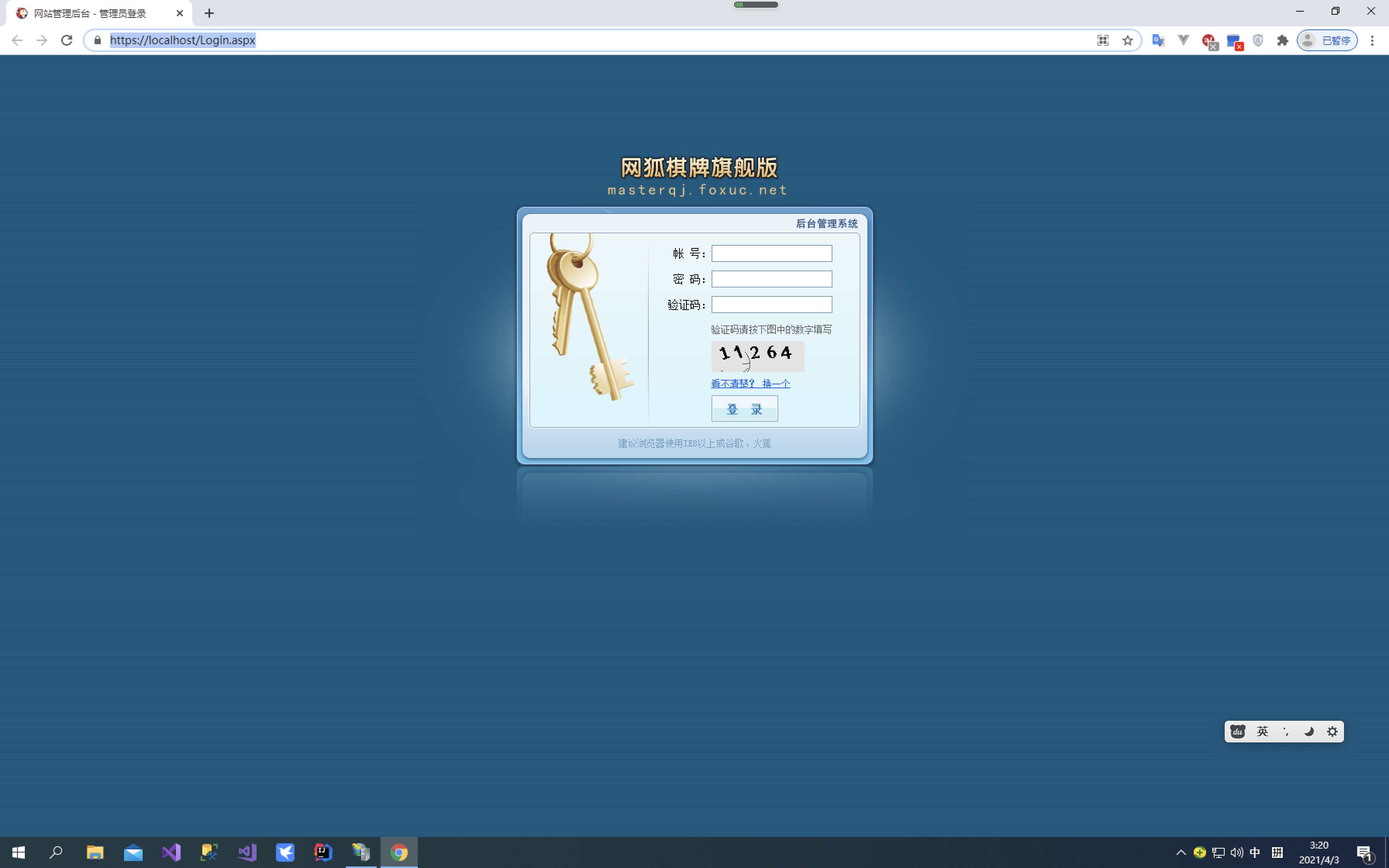The image size is (1389, 868).
Task: Open the Google Translate extension icon
Action: coord(1158,40)
